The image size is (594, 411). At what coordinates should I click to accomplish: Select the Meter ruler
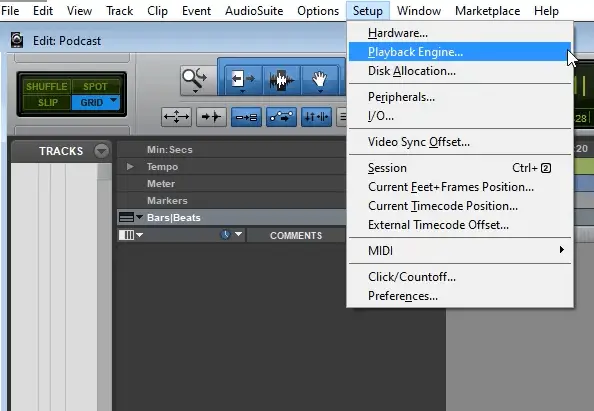click(231, 183)
